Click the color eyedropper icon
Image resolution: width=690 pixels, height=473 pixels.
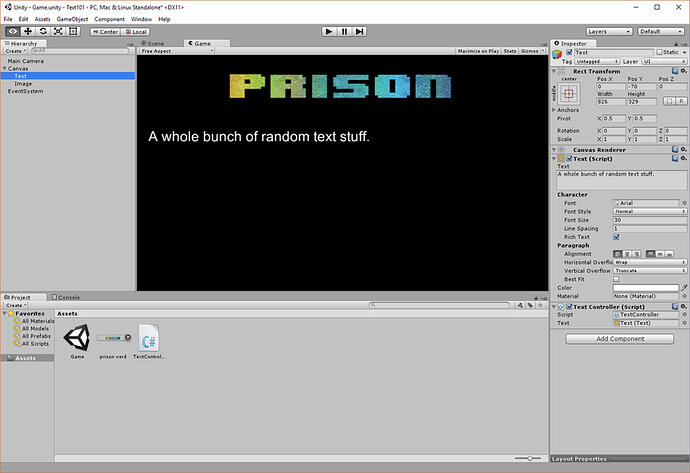pos(684,288)
